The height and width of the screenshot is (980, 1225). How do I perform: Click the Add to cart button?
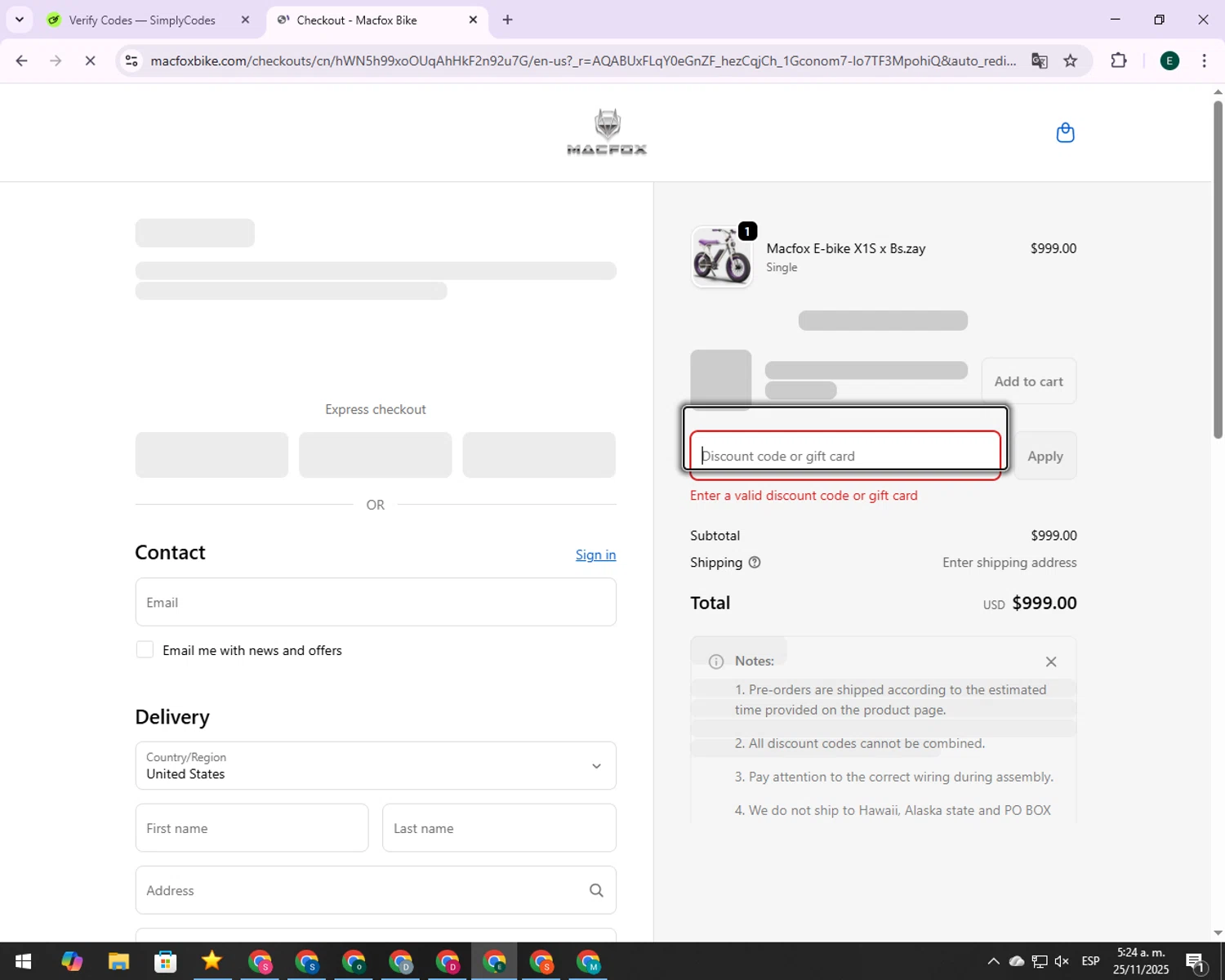(x=1029, y=381)
